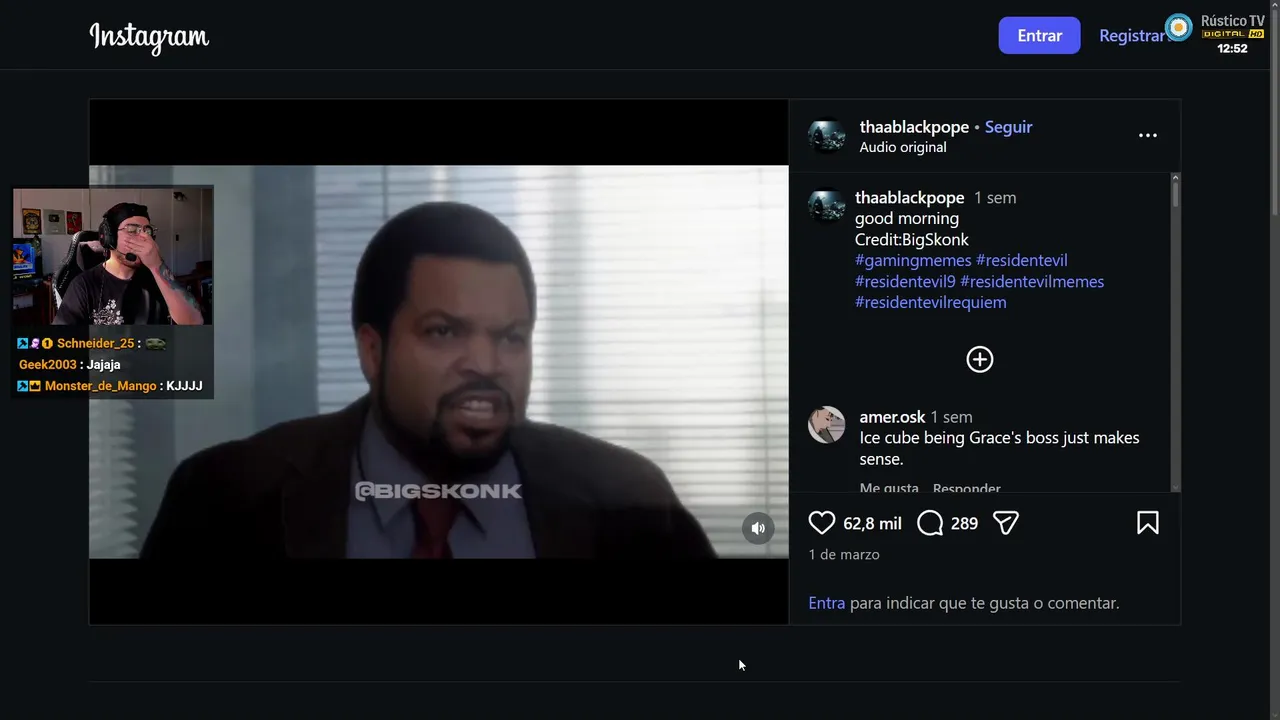The height and width of the screenshot is (720, 1280).
Task: Open thaablackpope username in caption
Action: [x=910, y=198]
